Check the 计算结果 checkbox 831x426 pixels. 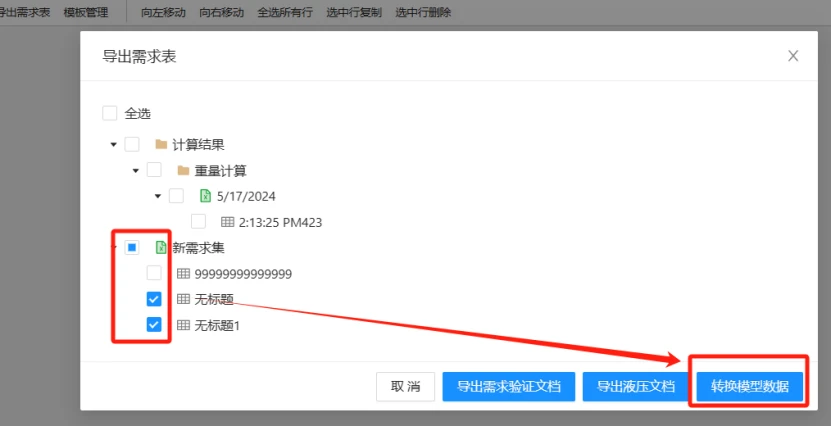[x=132, y=144]
